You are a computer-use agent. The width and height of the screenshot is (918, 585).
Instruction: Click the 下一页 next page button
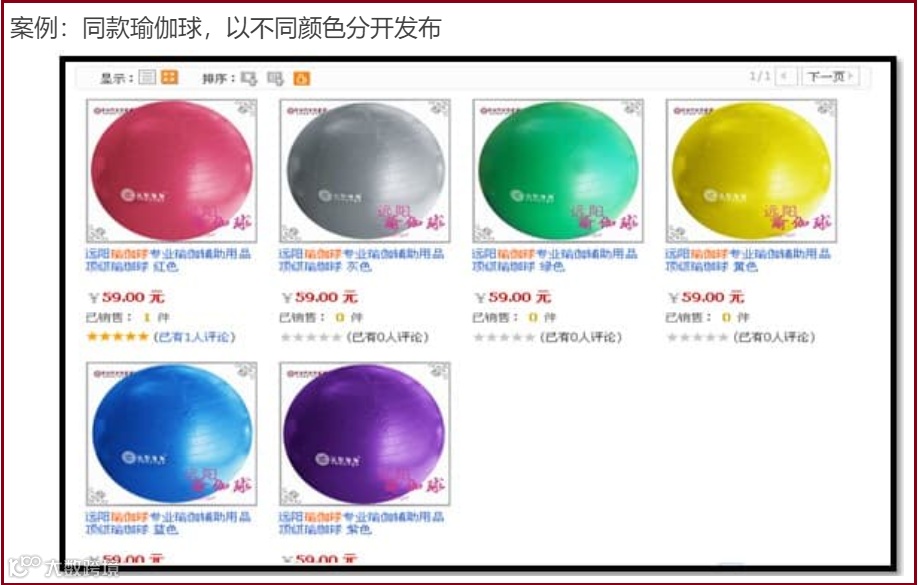pyautogui.click(x=830, y=77)
